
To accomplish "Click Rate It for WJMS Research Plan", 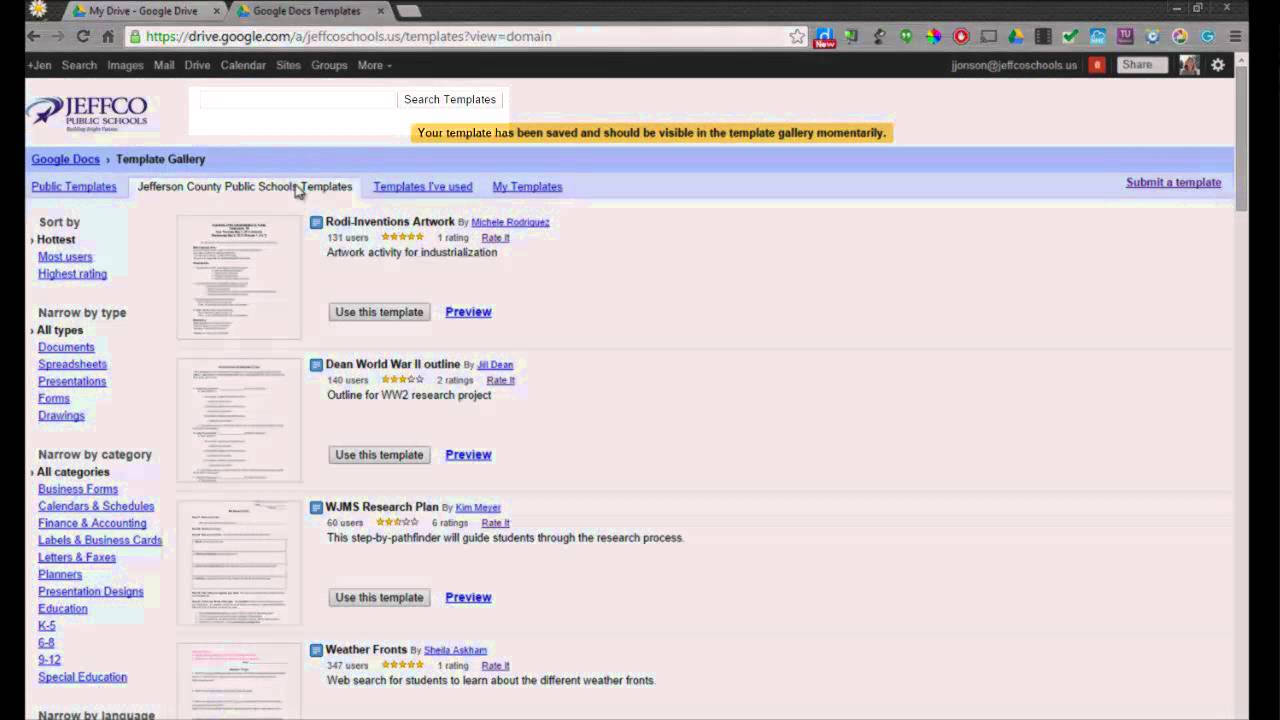I will [x=495, y=523].
